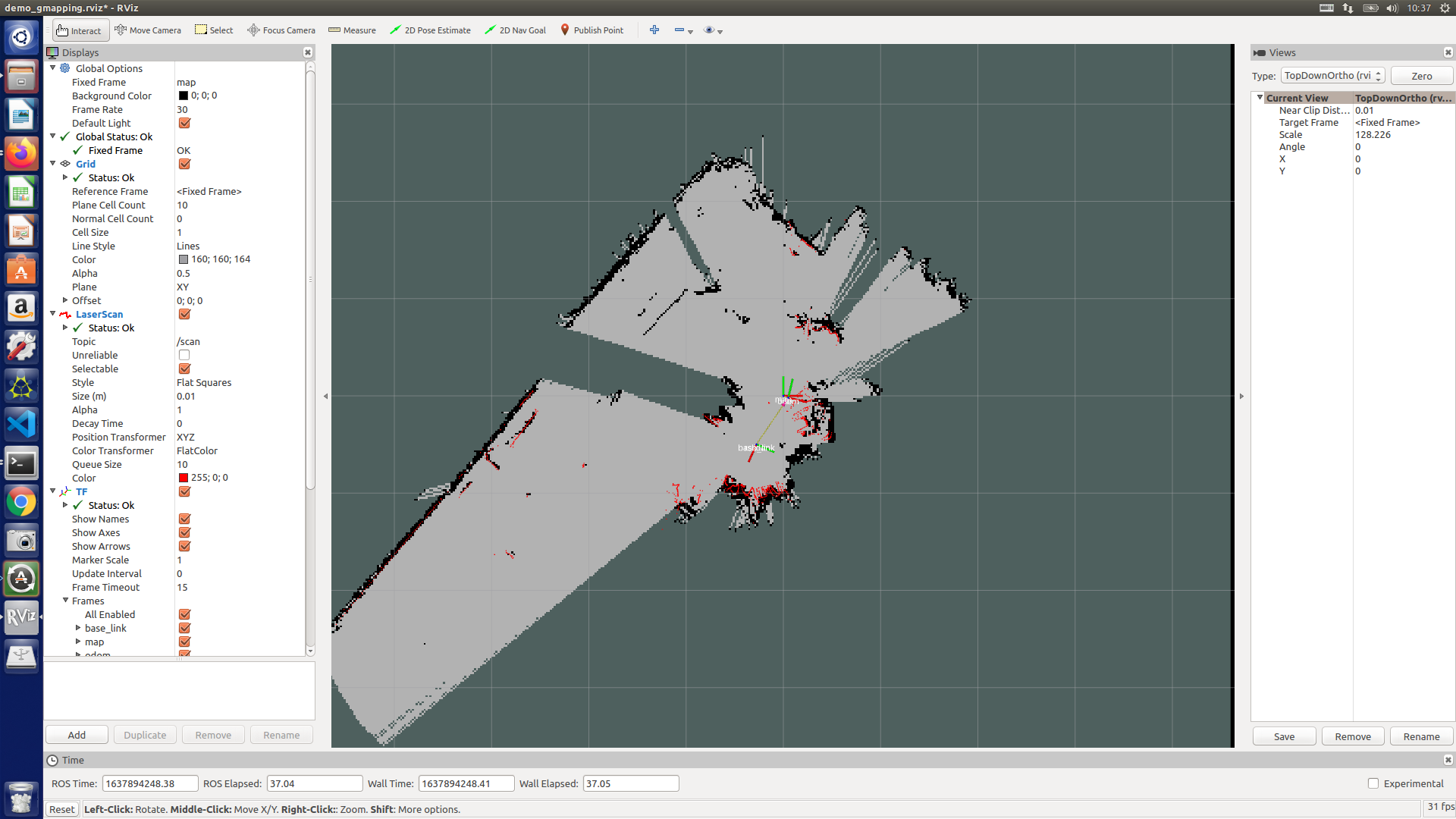Click the Zero button in Views
This screenshot has height=819, width=1456.
pos(1421,75)
